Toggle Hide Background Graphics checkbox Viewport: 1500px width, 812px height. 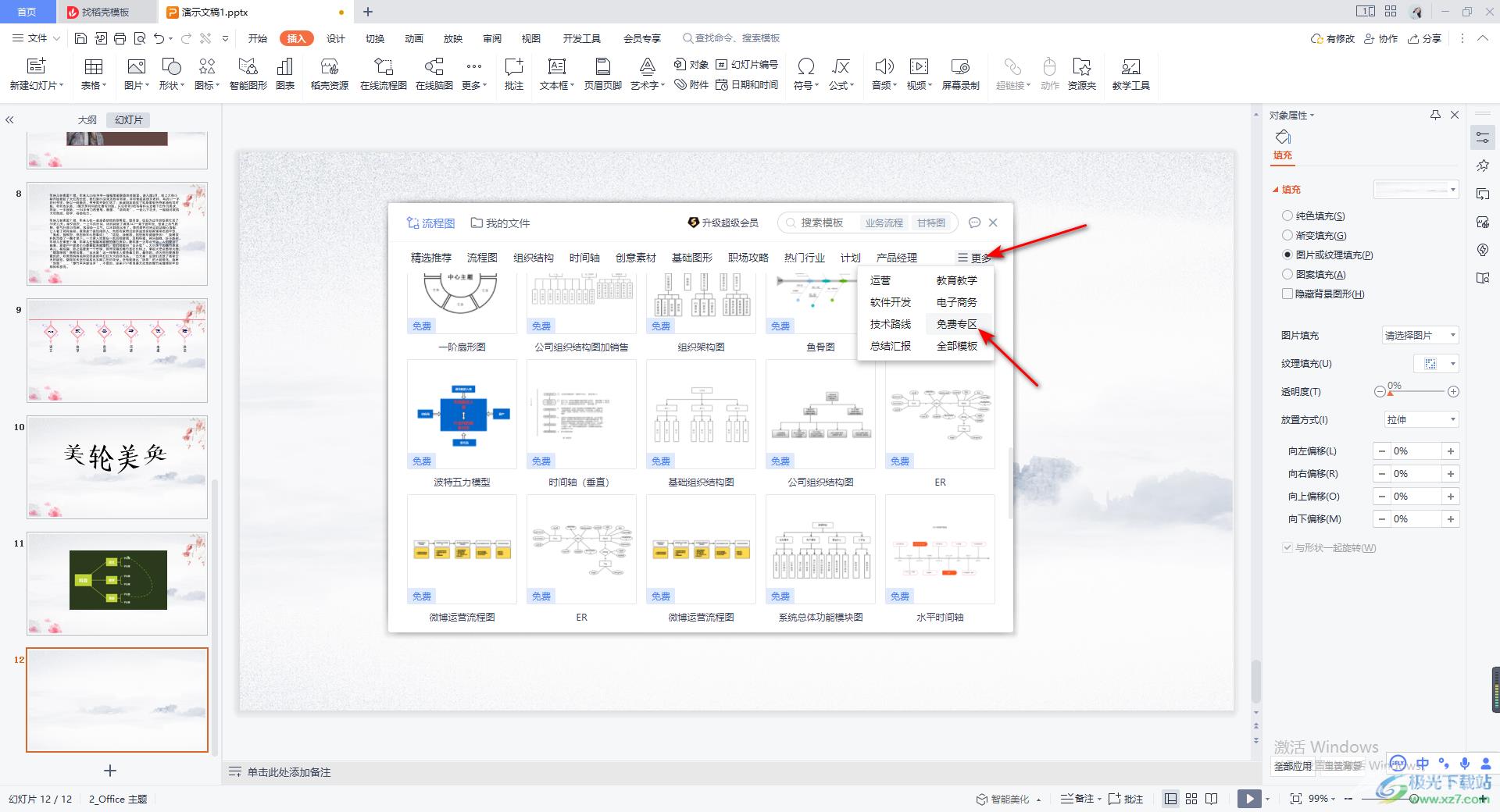tap(1287, 294)
